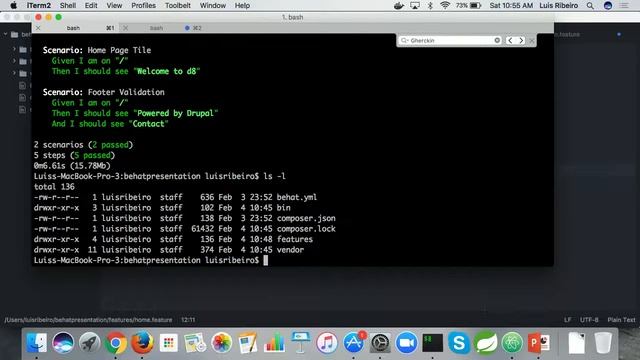Close the terminal find bar

[531, 40]
